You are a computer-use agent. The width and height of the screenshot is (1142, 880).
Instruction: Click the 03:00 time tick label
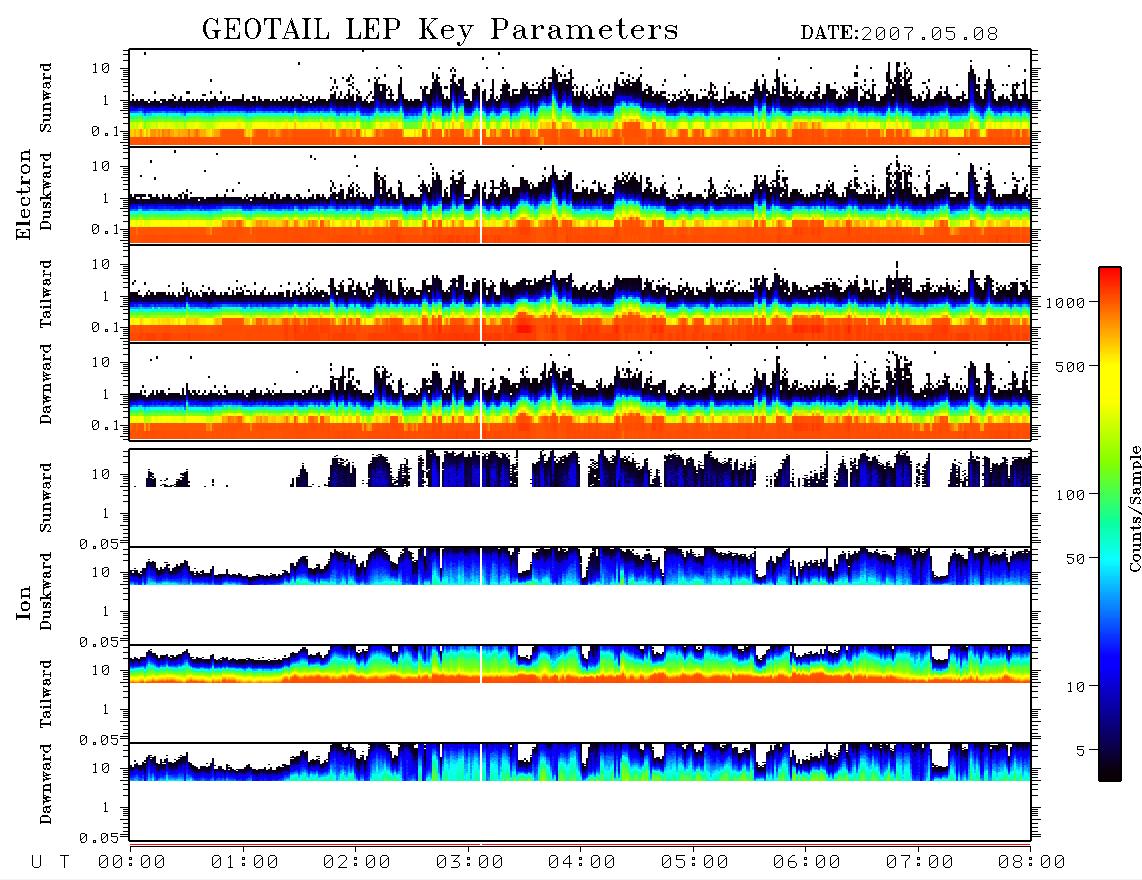[469, 863]
